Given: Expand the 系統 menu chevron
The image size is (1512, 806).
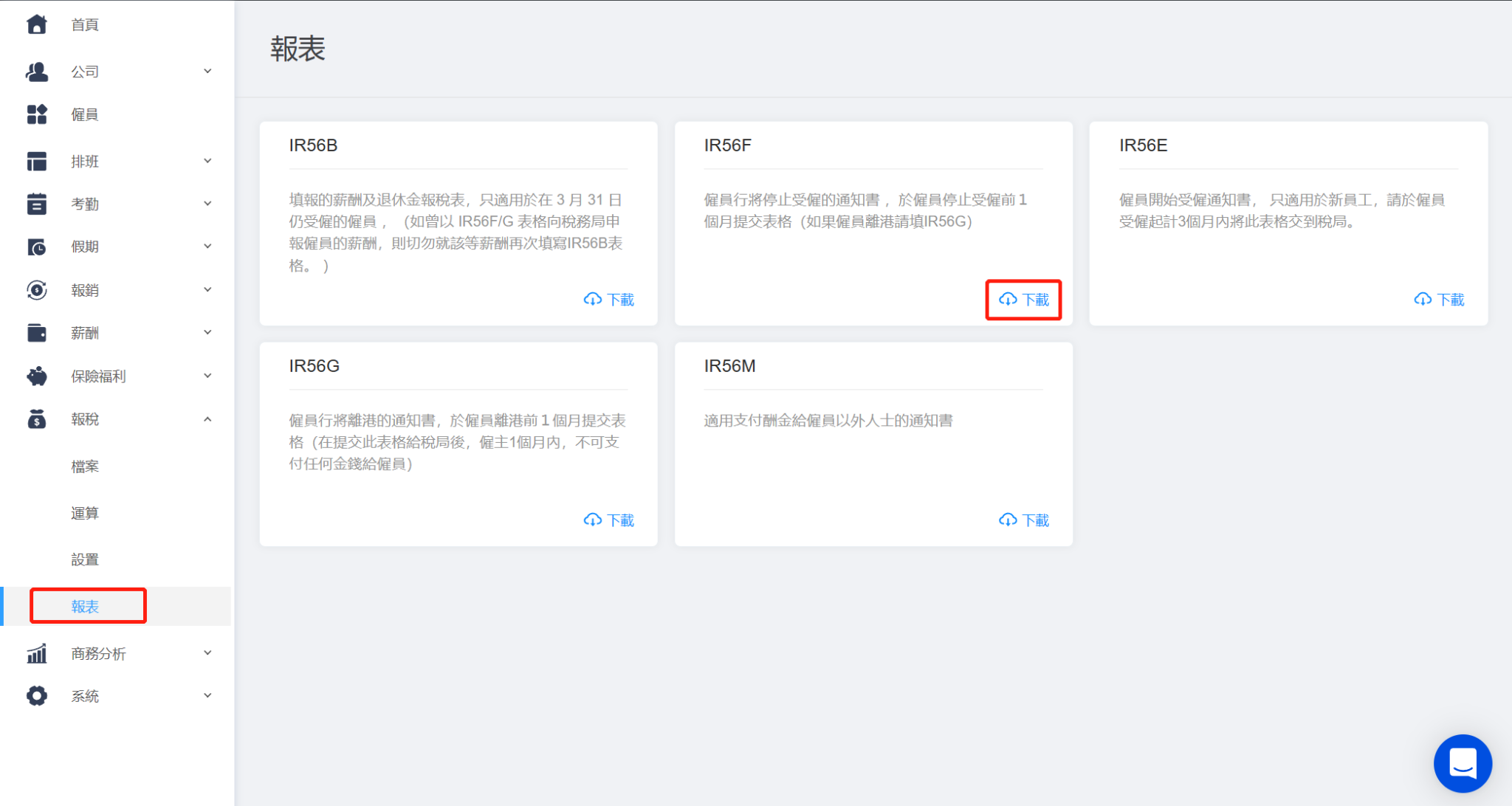Looking at the screenshot, I should point(207,695).
